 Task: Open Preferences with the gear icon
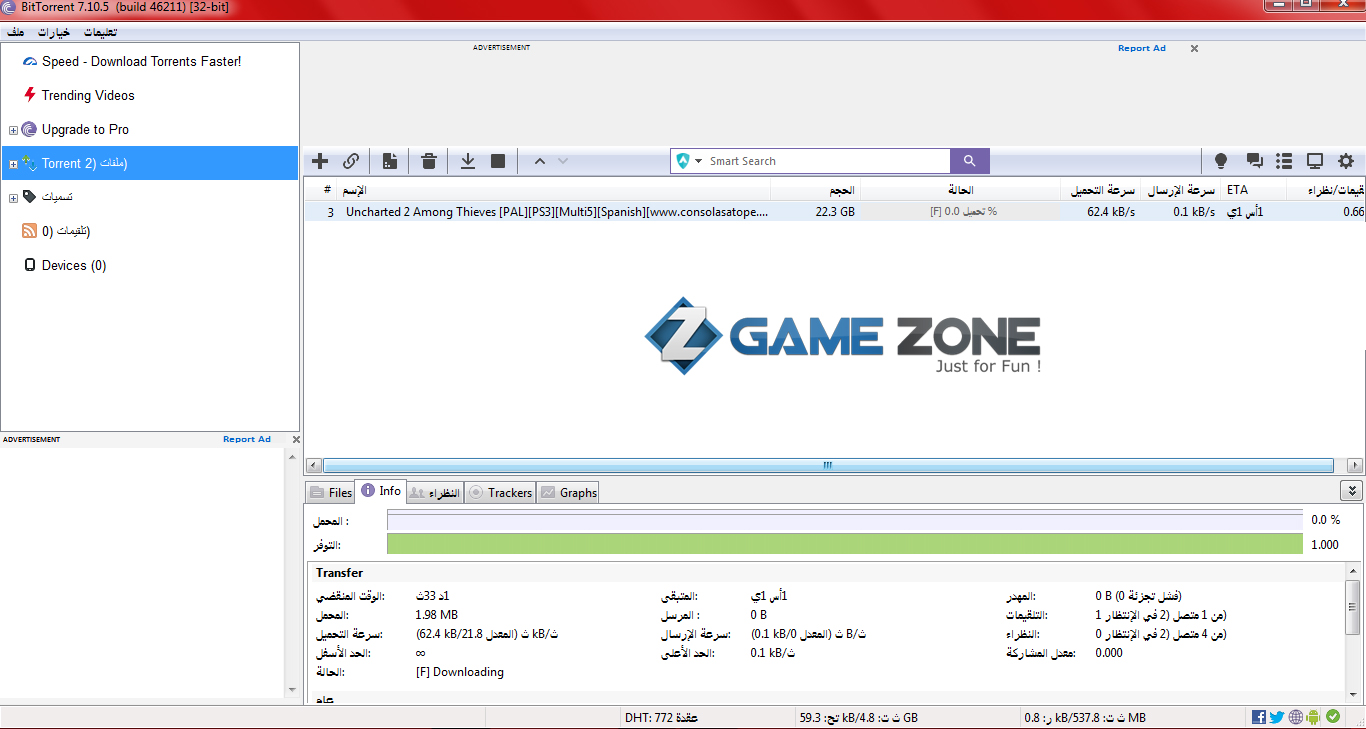[x=1346, y=161]
